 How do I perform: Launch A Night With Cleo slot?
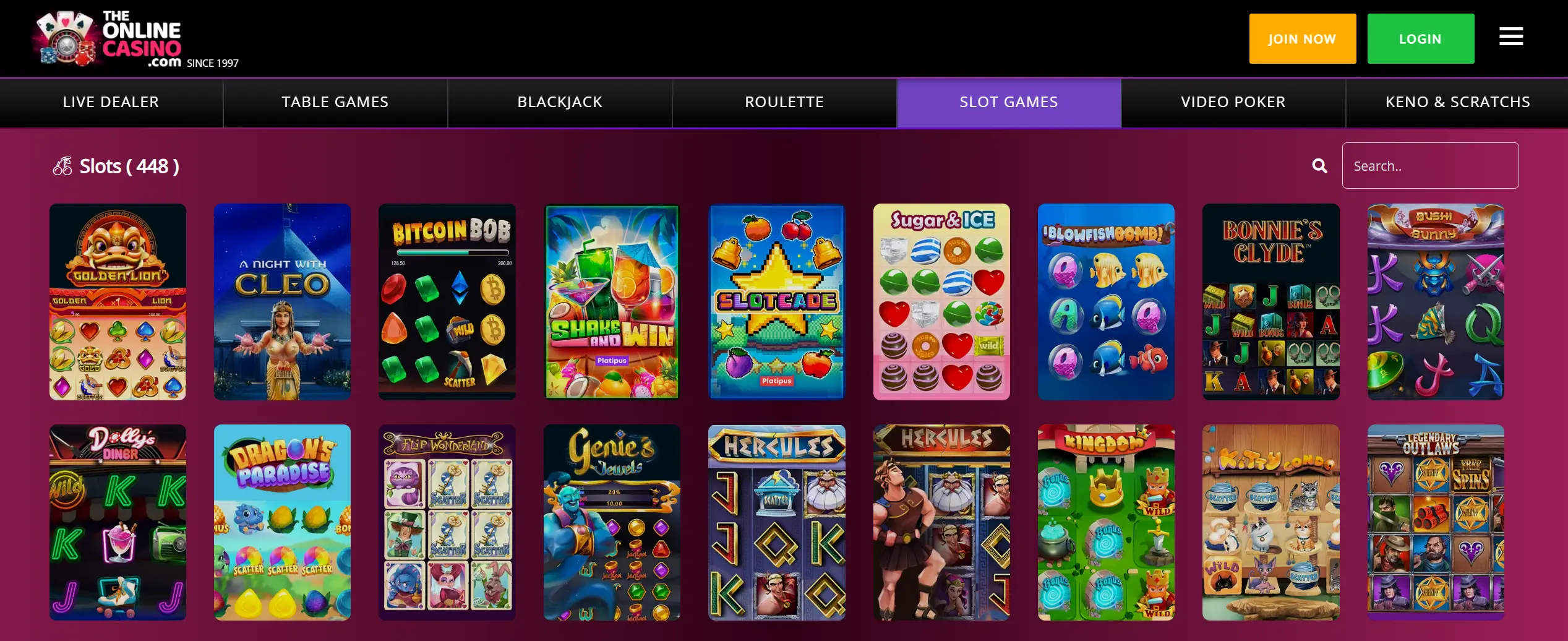pos(282,302)
